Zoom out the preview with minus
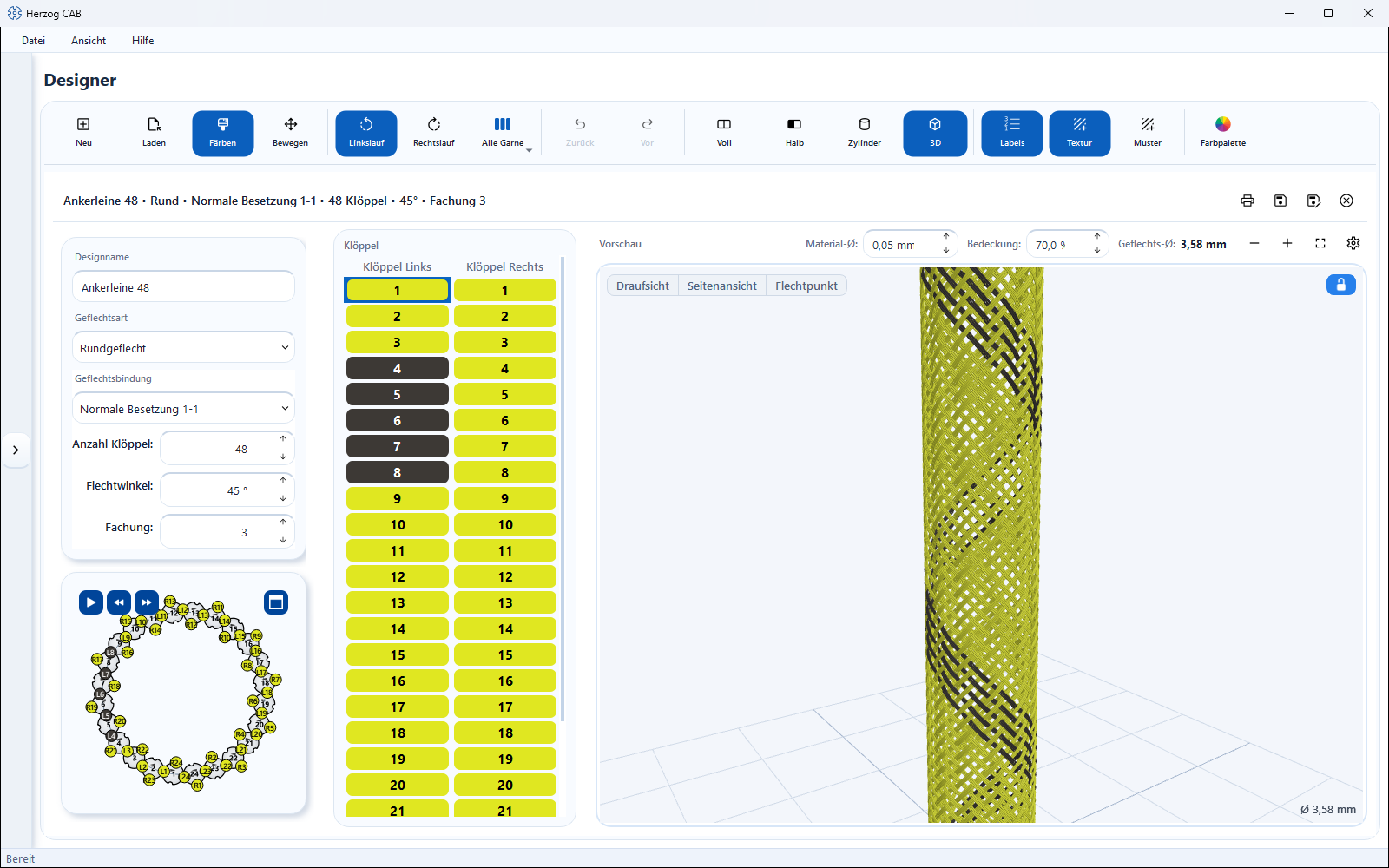1389x868 pixels. pyautogui.click(x=1254, y=243)
